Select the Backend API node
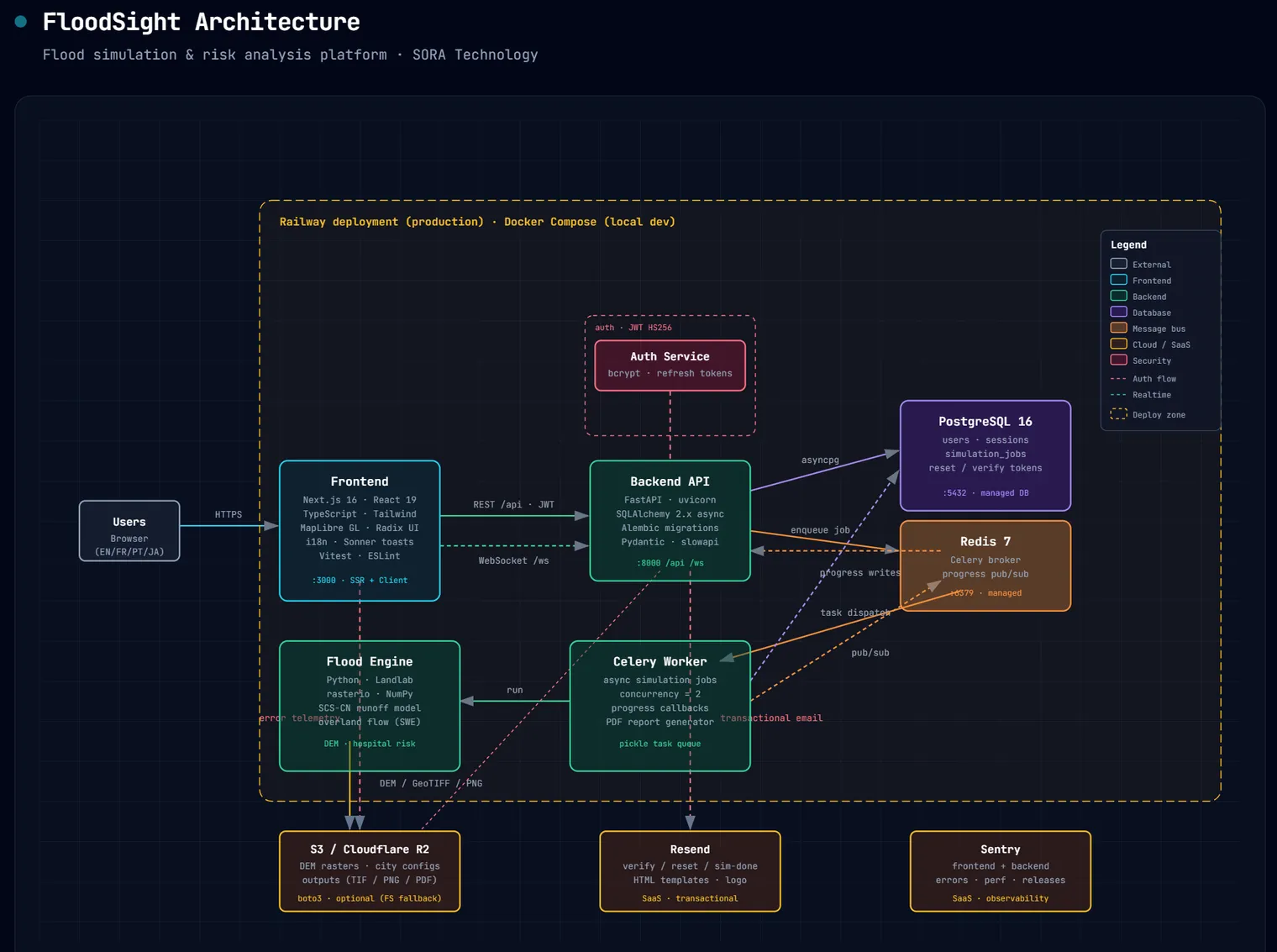 (x=670, y=521)
